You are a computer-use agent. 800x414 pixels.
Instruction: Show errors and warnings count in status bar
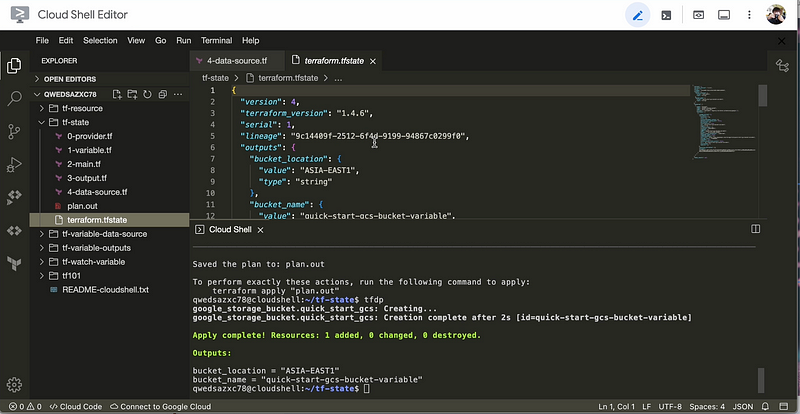click(x=25, y=407)
